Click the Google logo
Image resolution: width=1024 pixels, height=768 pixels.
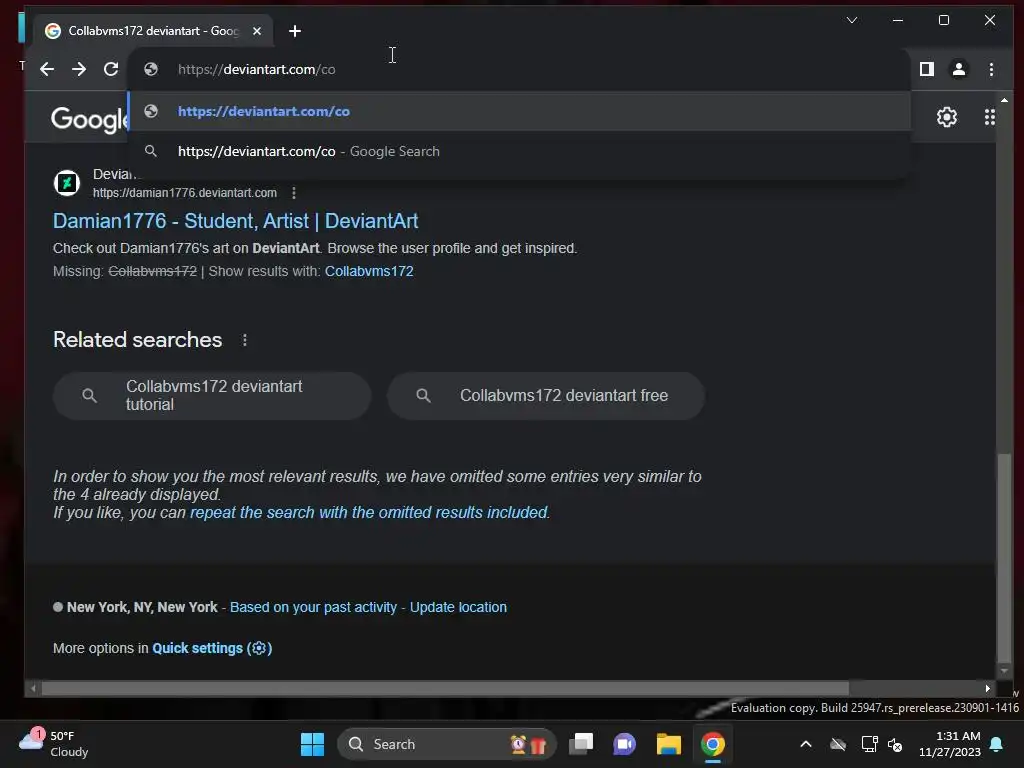click(89, 120)
